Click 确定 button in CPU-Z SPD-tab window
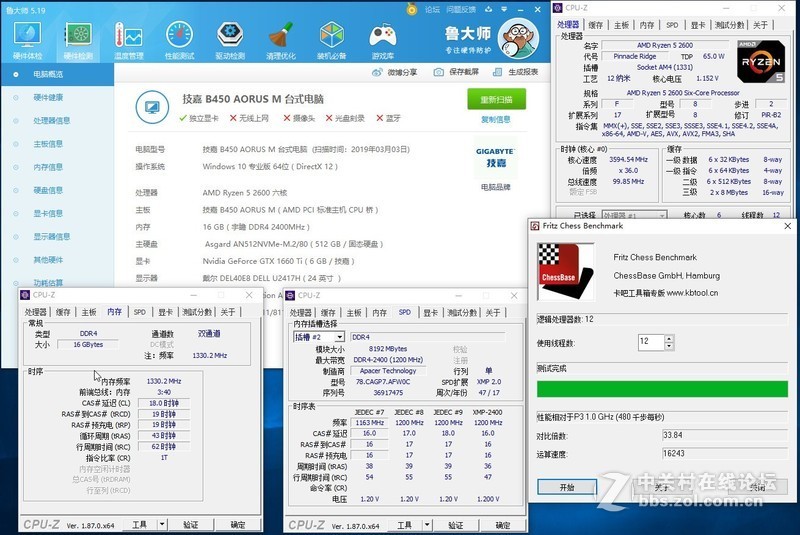The height and width of the screenshot is (535, 800). pyautogui.click(x=503, y=525)
